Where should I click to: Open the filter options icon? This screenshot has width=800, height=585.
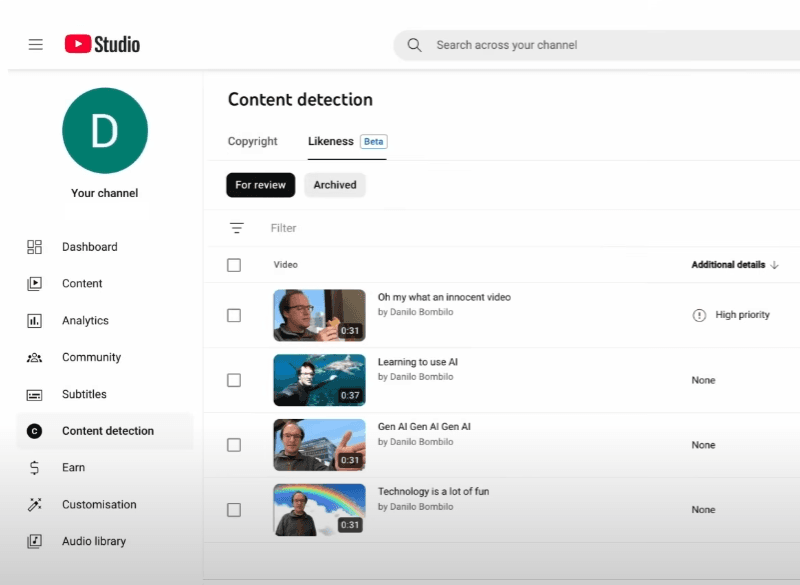click(237, 228)
